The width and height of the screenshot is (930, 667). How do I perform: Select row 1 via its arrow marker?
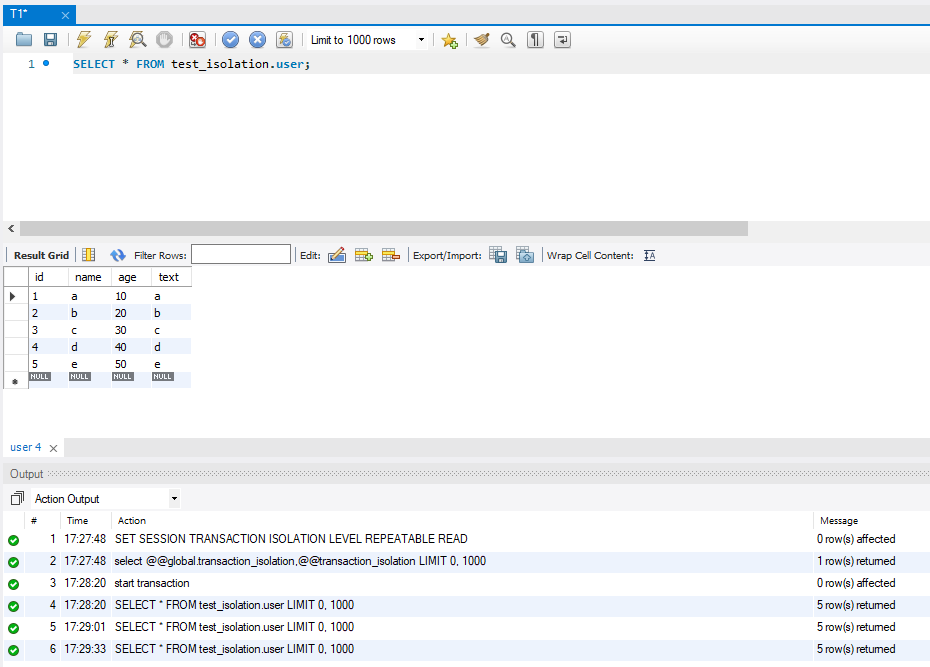(x=12, y=296)
